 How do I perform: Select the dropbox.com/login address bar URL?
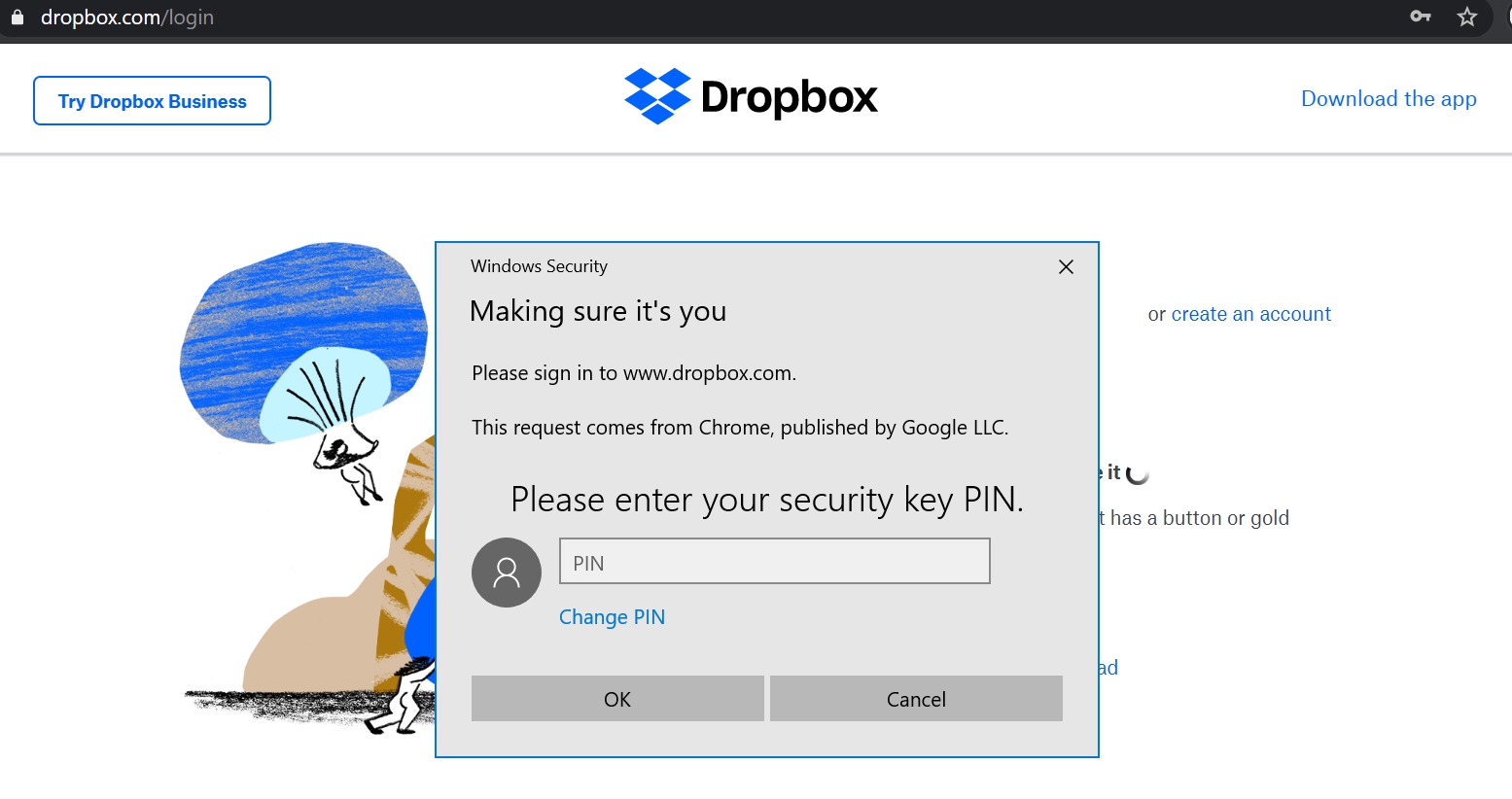tap(127, 17)
